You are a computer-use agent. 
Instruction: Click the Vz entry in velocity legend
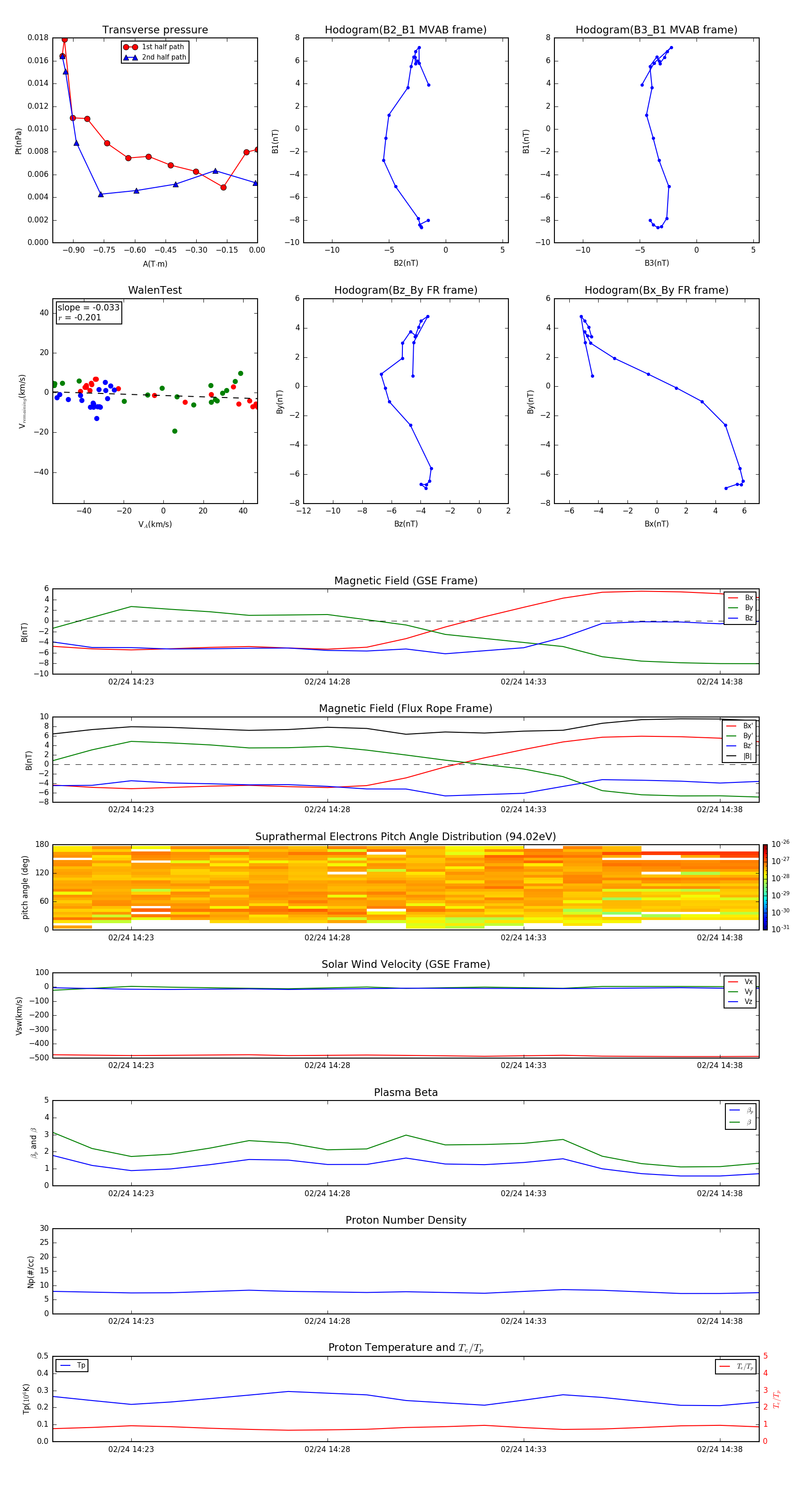click(x=740, y=1002)
